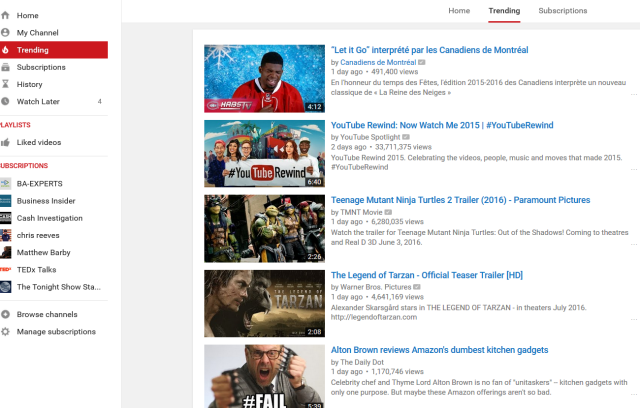Click the Cash Investigation channel avatar
The image size is (640, 408).
(5, 218)
